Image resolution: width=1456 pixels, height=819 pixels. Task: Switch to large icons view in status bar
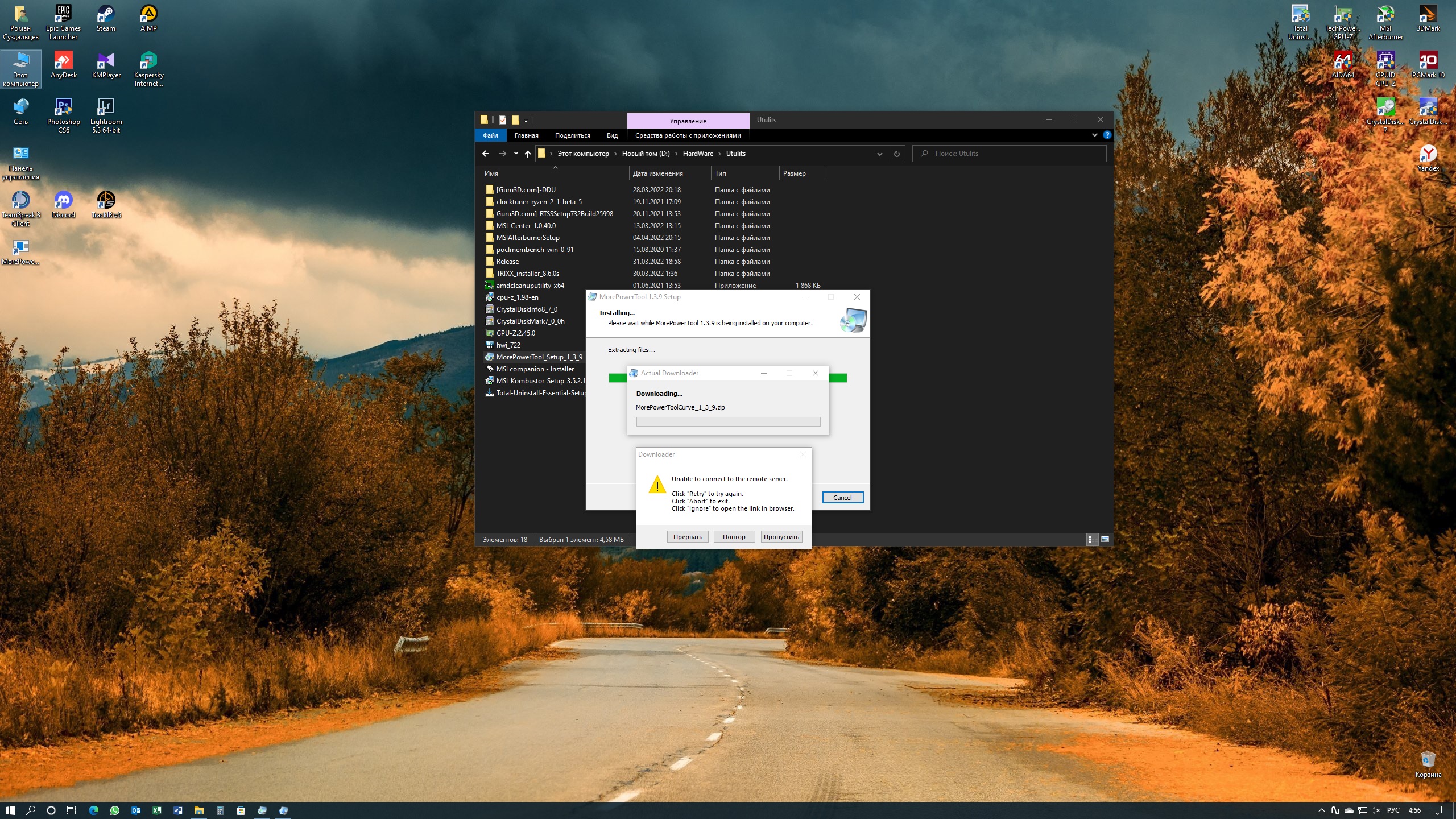pyautogui.click(x=1105, y=539)
